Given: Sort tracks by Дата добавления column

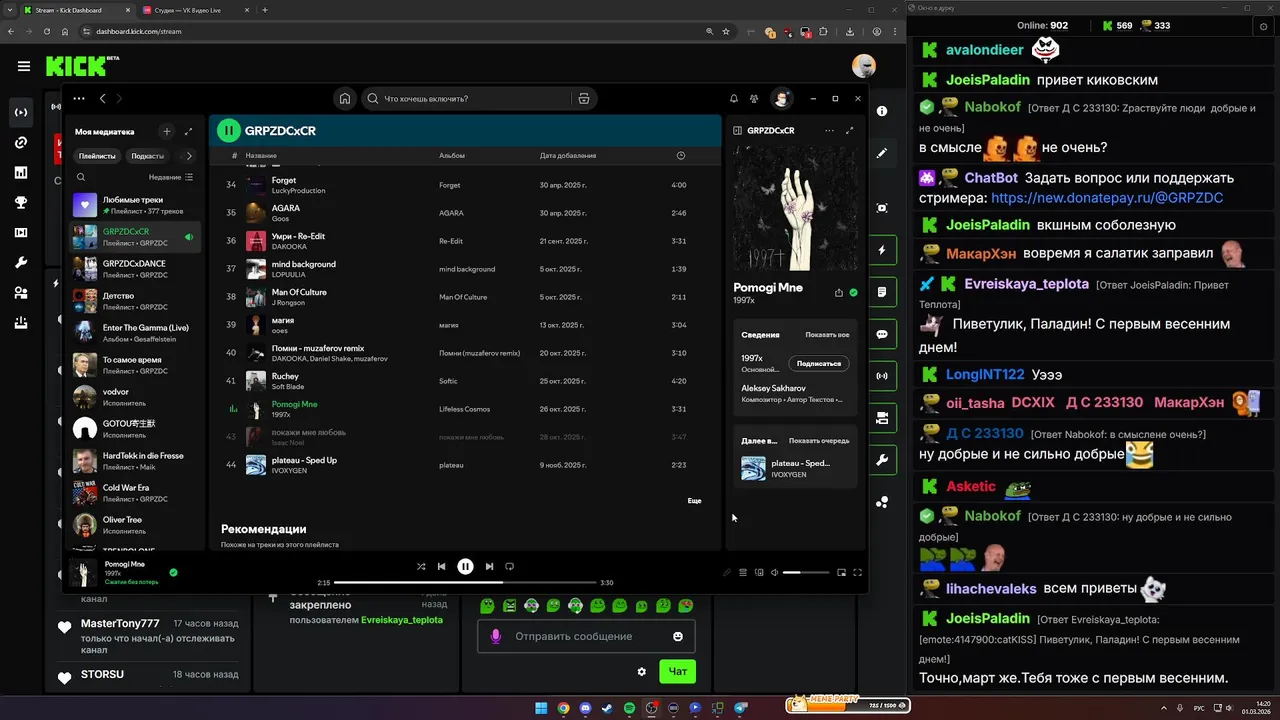Looking at the screenshot, I should pyautogui.click(x=568, y=155).
